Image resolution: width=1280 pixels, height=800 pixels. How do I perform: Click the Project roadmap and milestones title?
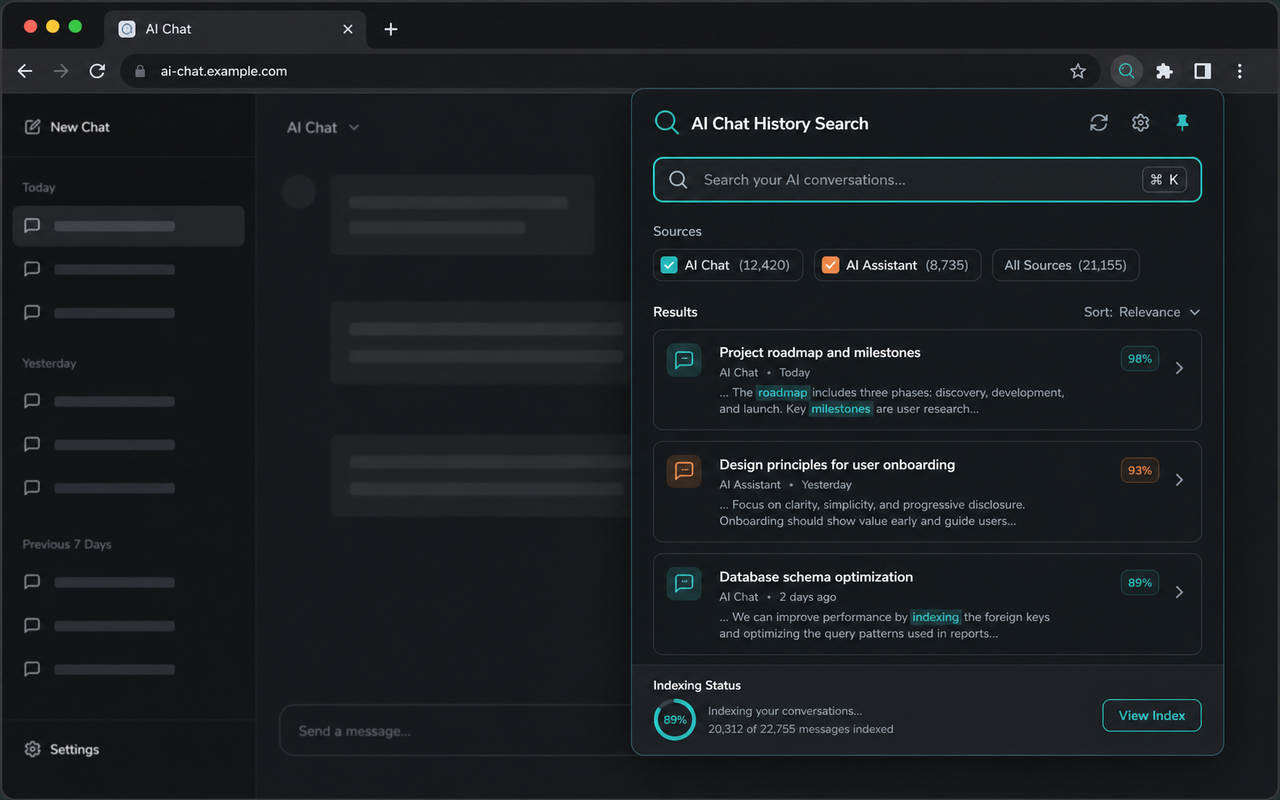tap(820, 352)
